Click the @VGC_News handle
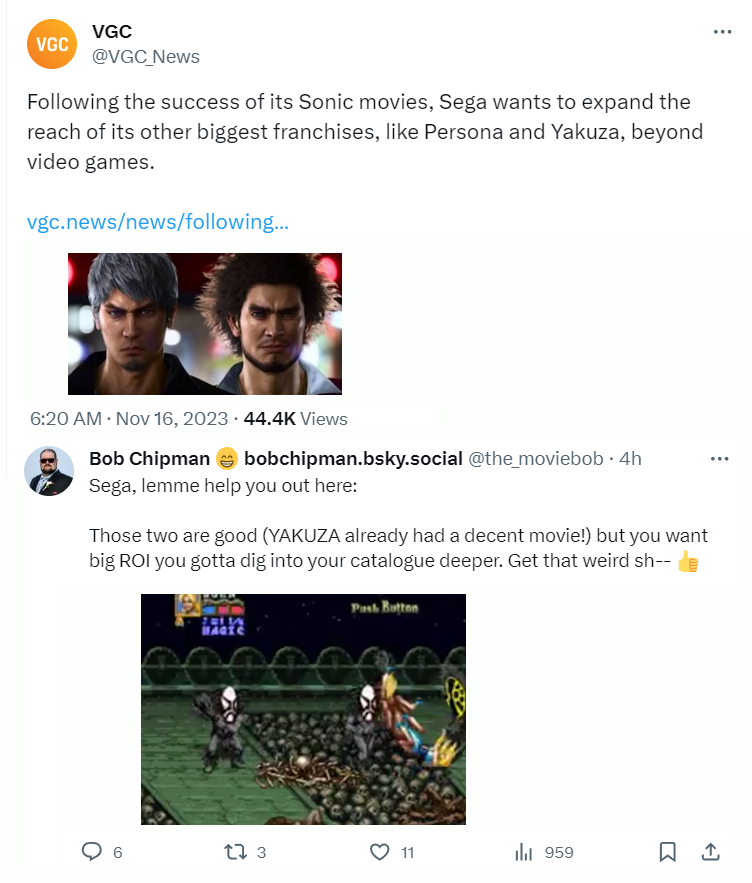The height and width of the screenshot is (883, 752). click(x=146, y=57)
